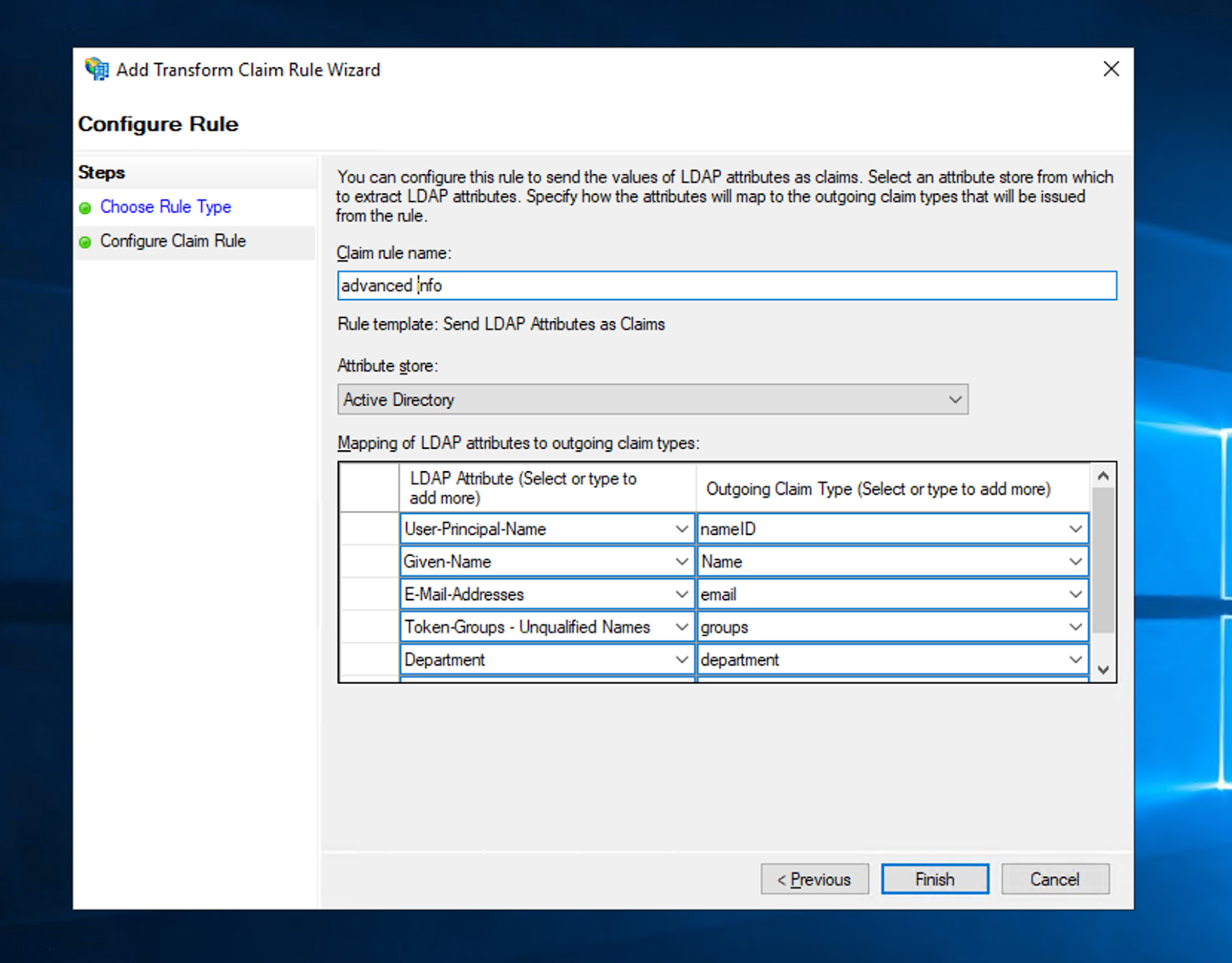This screenshot has width=1232, height=963.
Task: Expand the User-Principal-Name LDAP attribute dropdown
Action: point(681,529)
